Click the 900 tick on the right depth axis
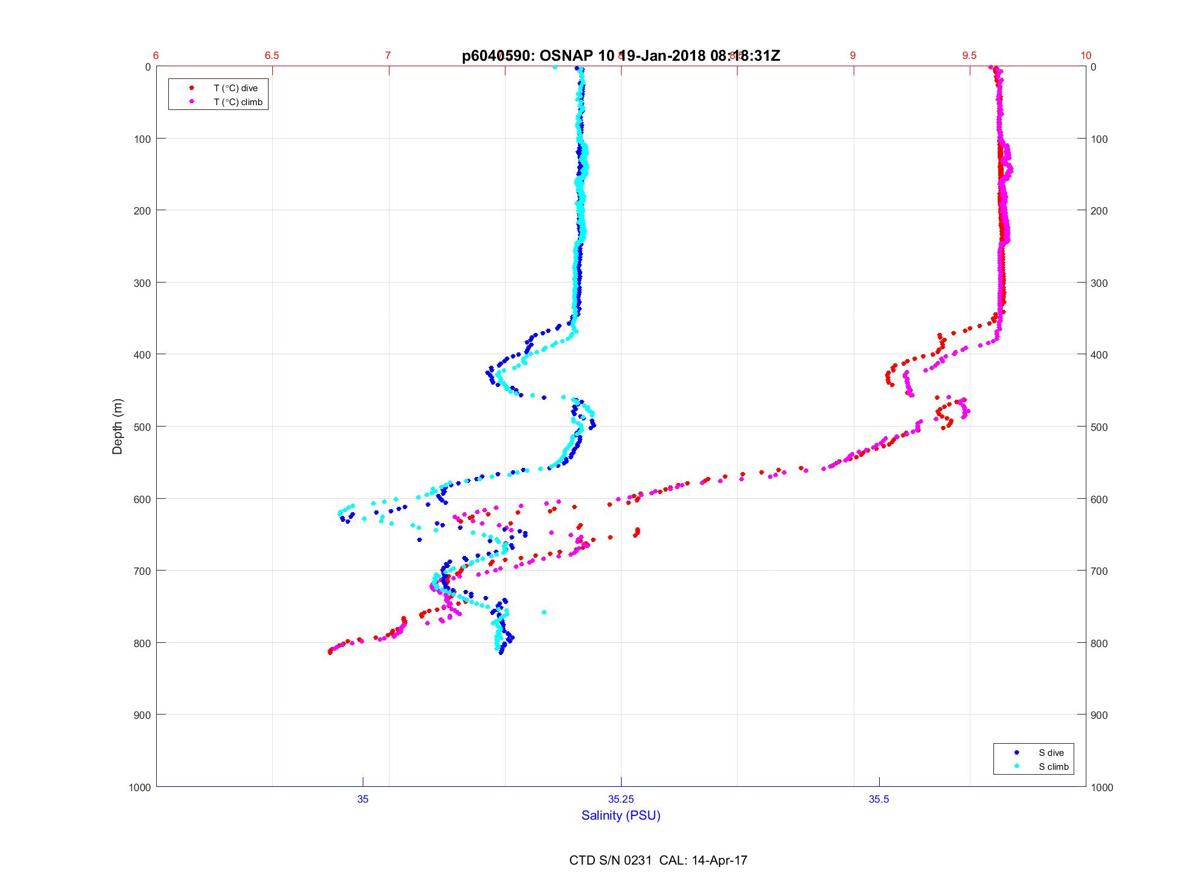 click(x=1101, y=715)
